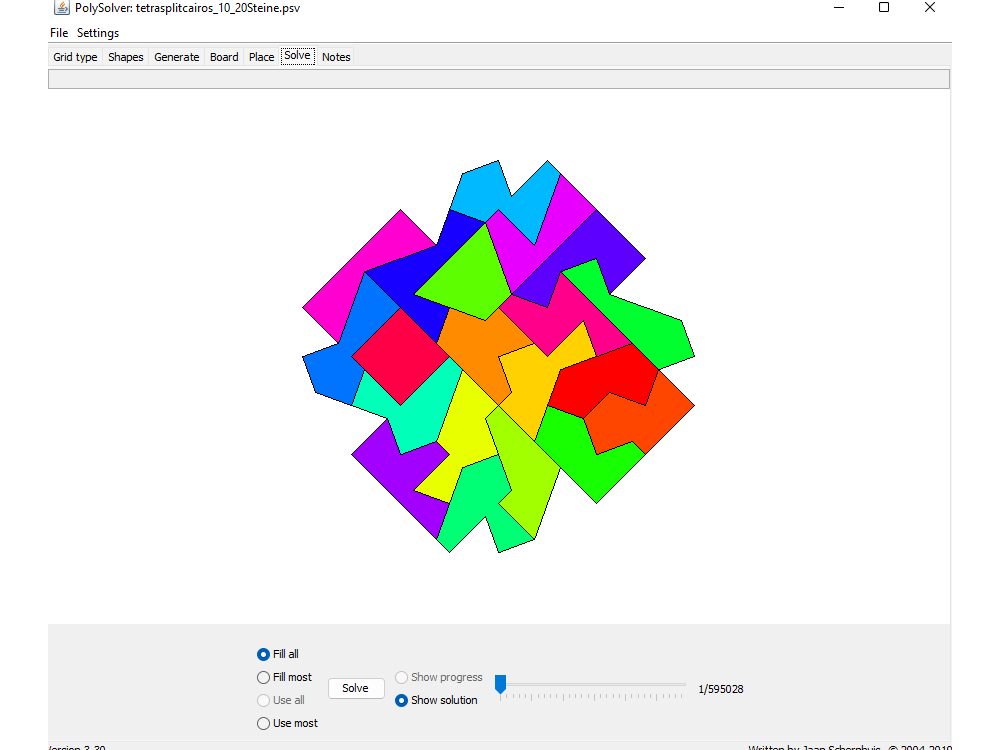Select the Fill all radio button

(x=264, y=654)
